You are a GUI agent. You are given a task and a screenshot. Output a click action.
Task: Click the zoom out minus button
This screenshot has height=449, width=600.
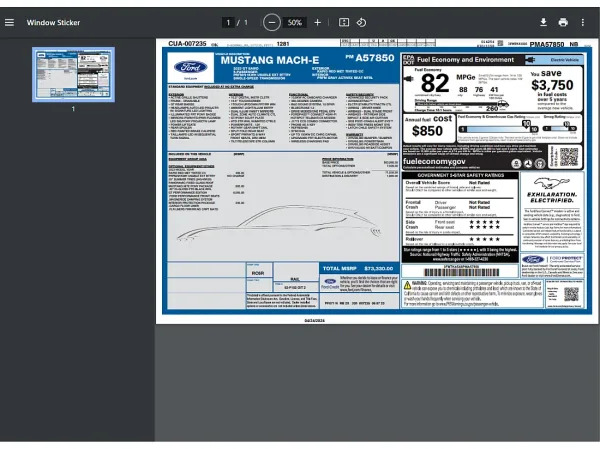coord(272,23)
